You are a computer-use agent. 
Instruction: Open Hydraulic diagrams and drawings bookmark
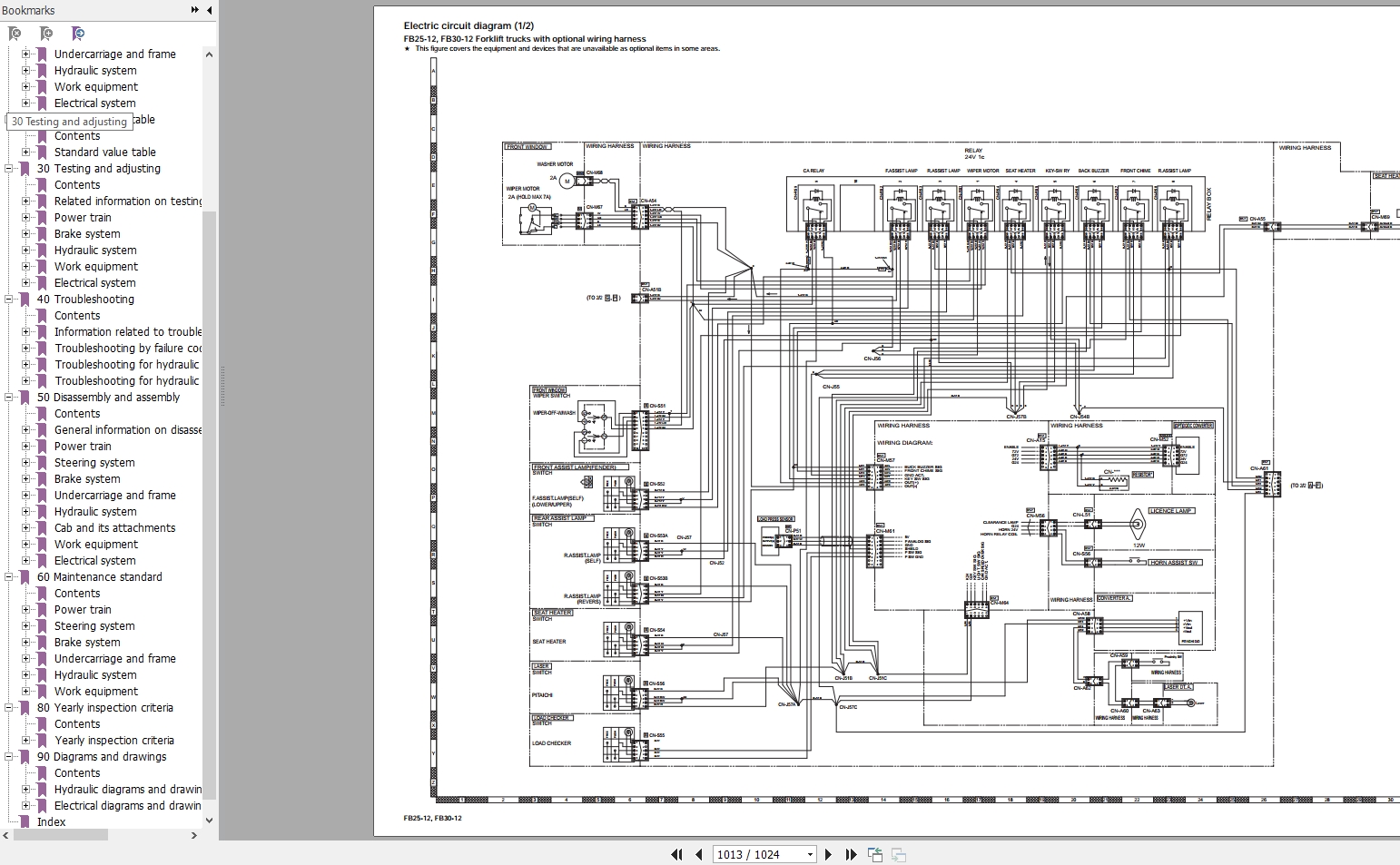[127, 790]
